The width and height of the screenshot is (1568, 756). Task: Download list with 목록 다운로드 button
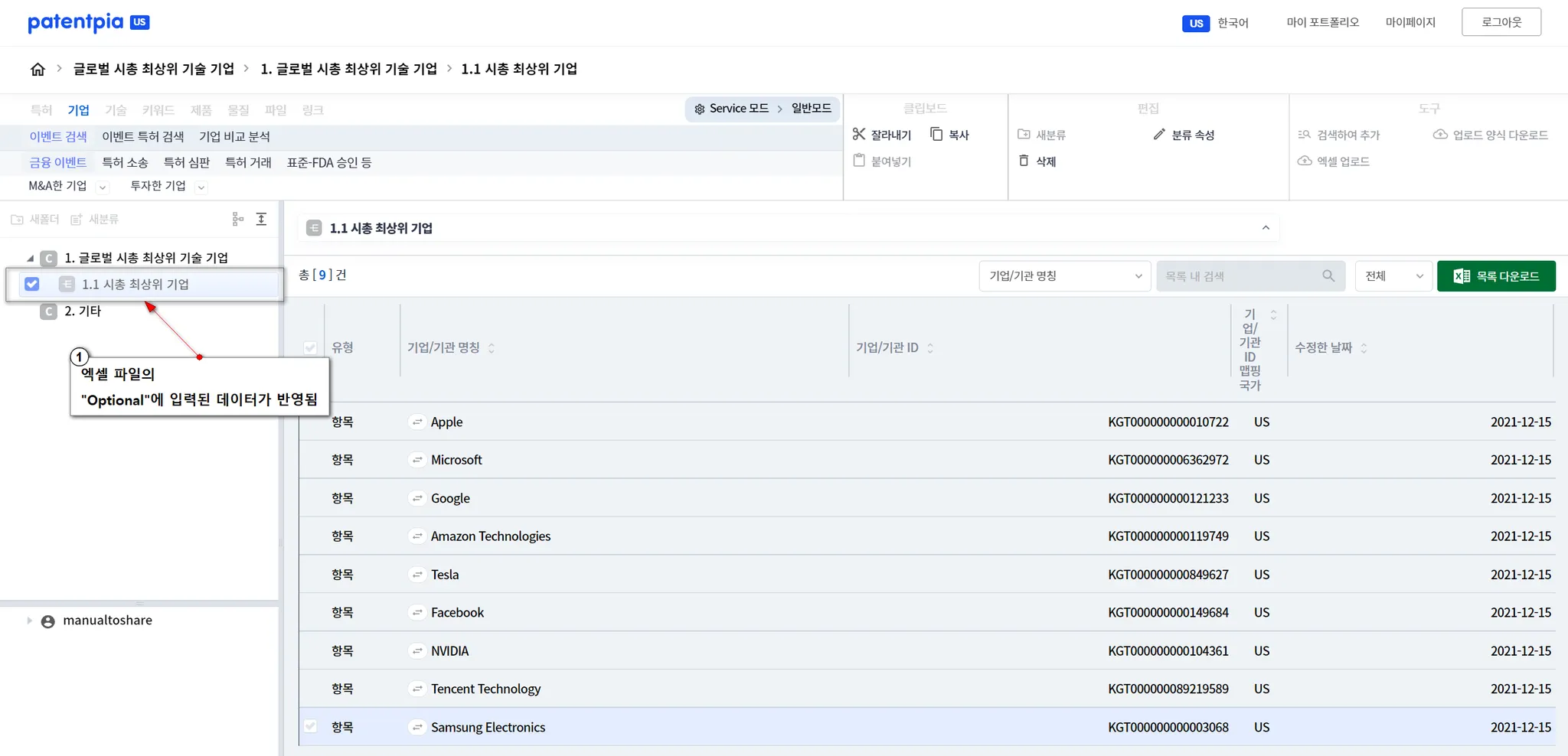click(1496, 276)
